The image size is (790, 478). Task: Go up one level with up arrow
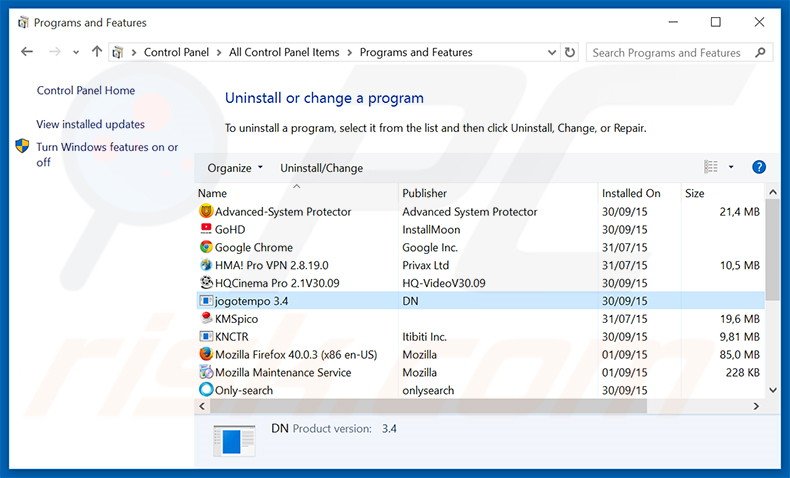tap(97, 51)
